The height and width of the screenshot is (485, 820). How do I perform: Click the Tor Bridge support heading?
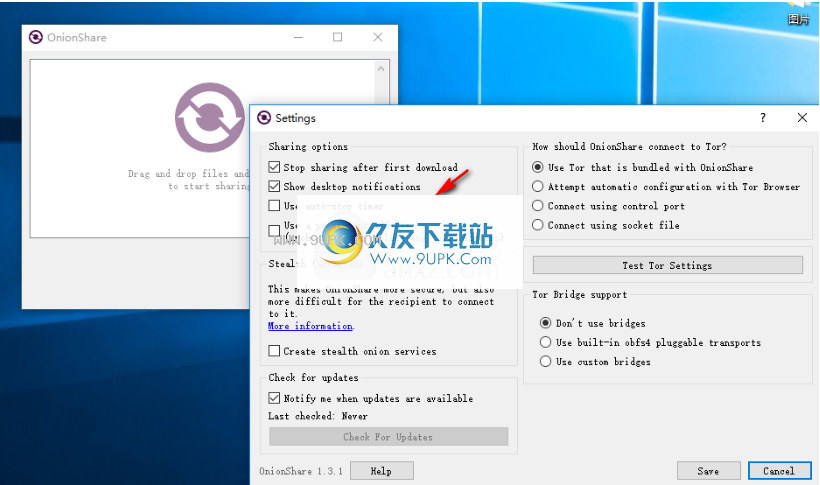[579, 295]
